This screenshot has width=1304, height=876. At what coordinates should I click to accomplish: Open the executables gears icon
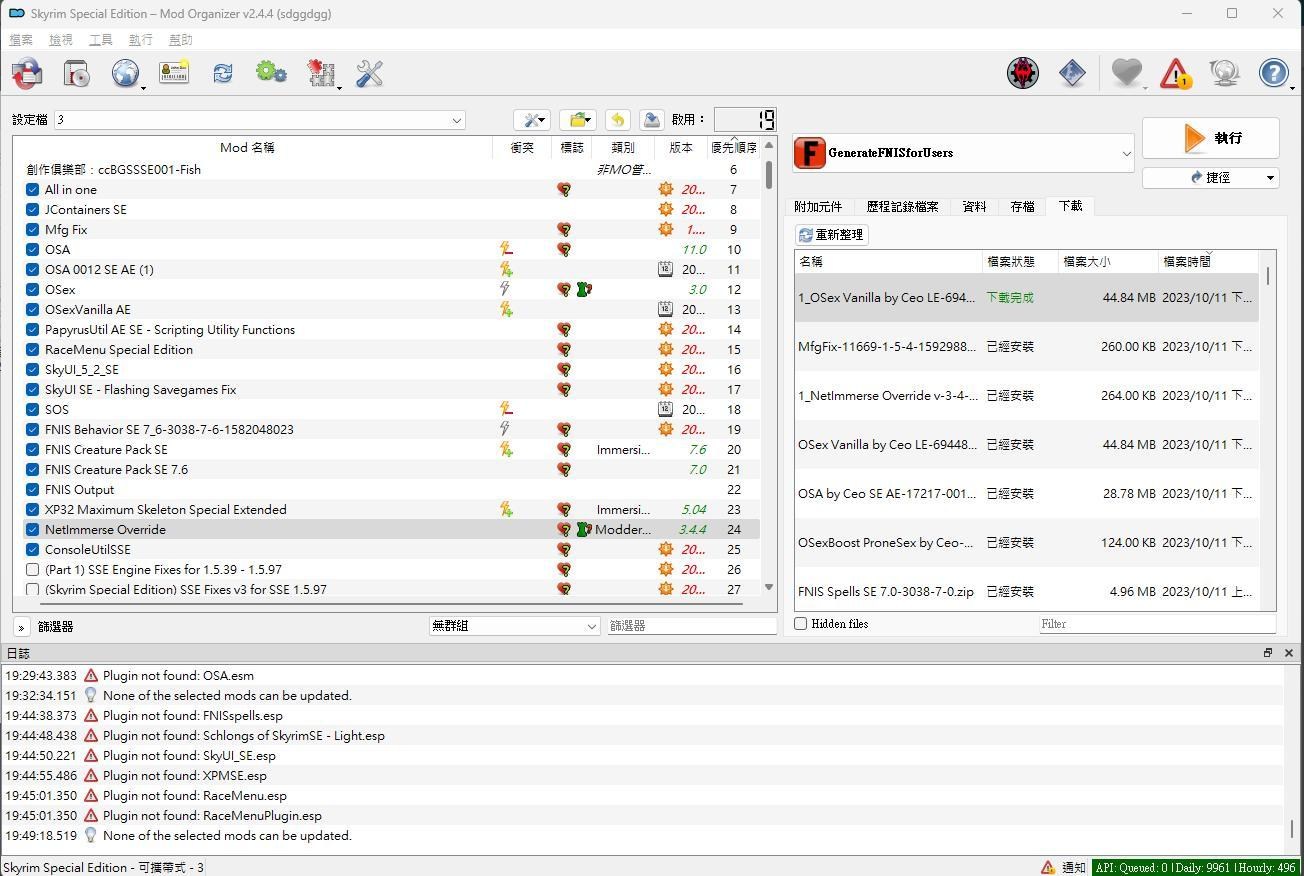(271, 73)
